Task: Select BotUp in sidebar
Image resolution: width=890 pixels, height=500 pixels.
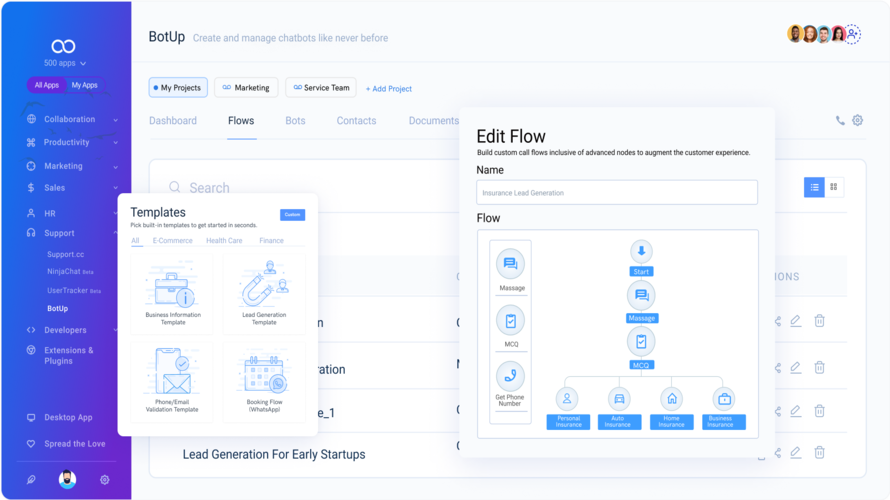Action: (x=57, y=309)
